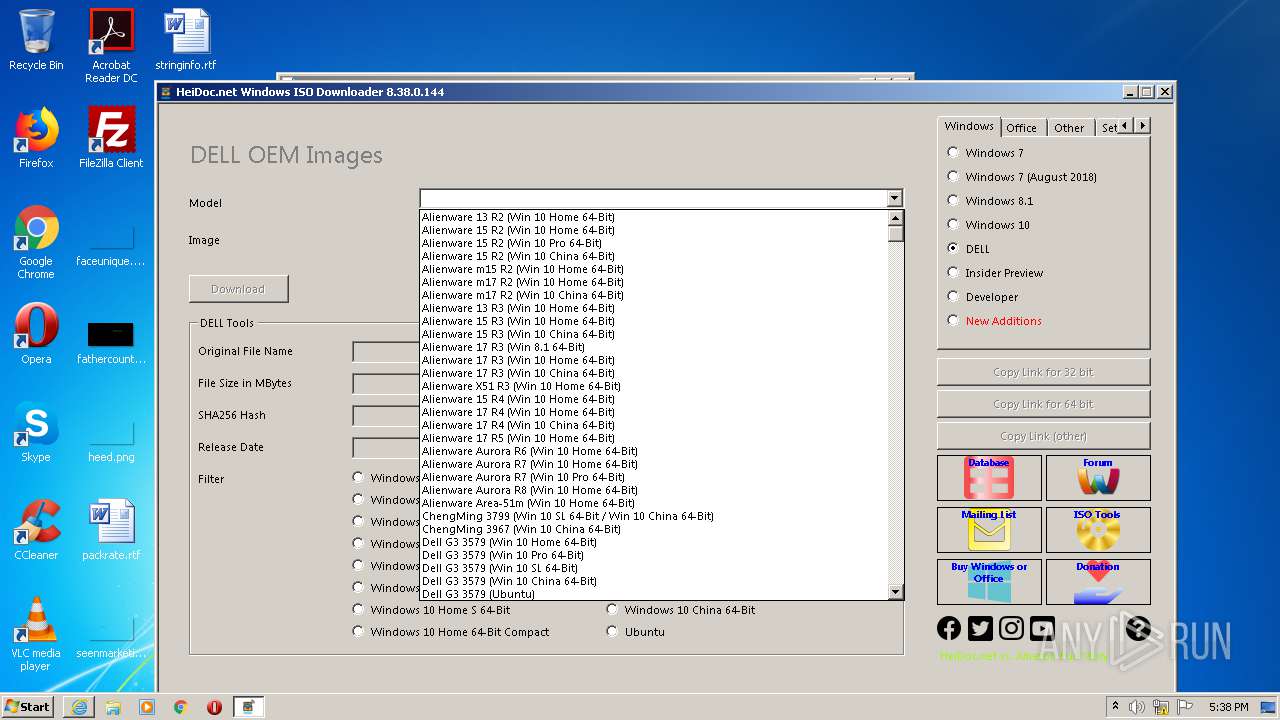Click tab strip scroll right arrow

[x=1142, y=126]
